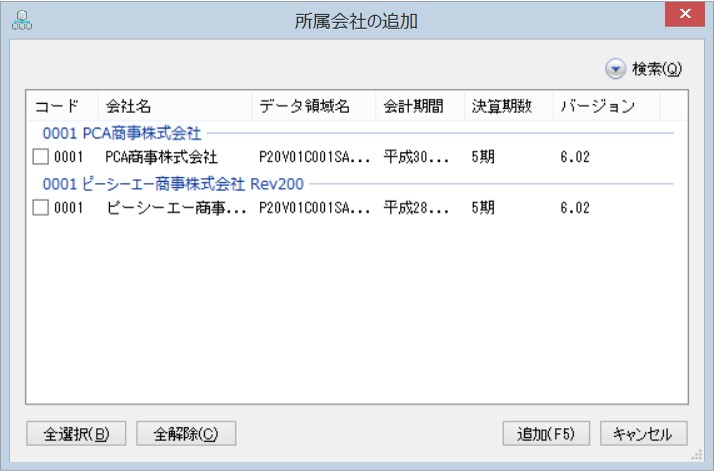Select the 平成28 accounting period cell
Image resolution: width=714 pixels, height=471 pixels.
click(416, 208)
